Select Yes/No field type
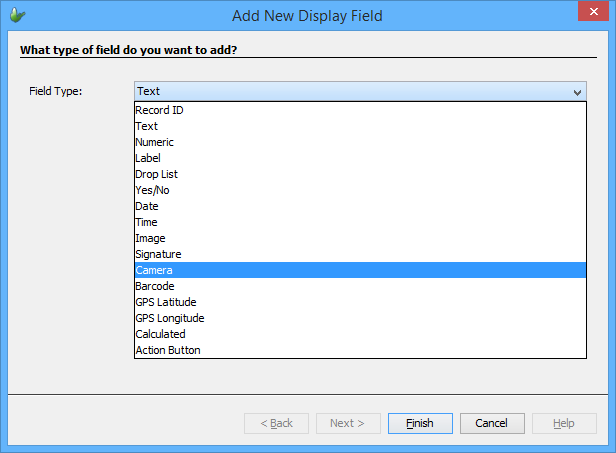 coord(152,190)
